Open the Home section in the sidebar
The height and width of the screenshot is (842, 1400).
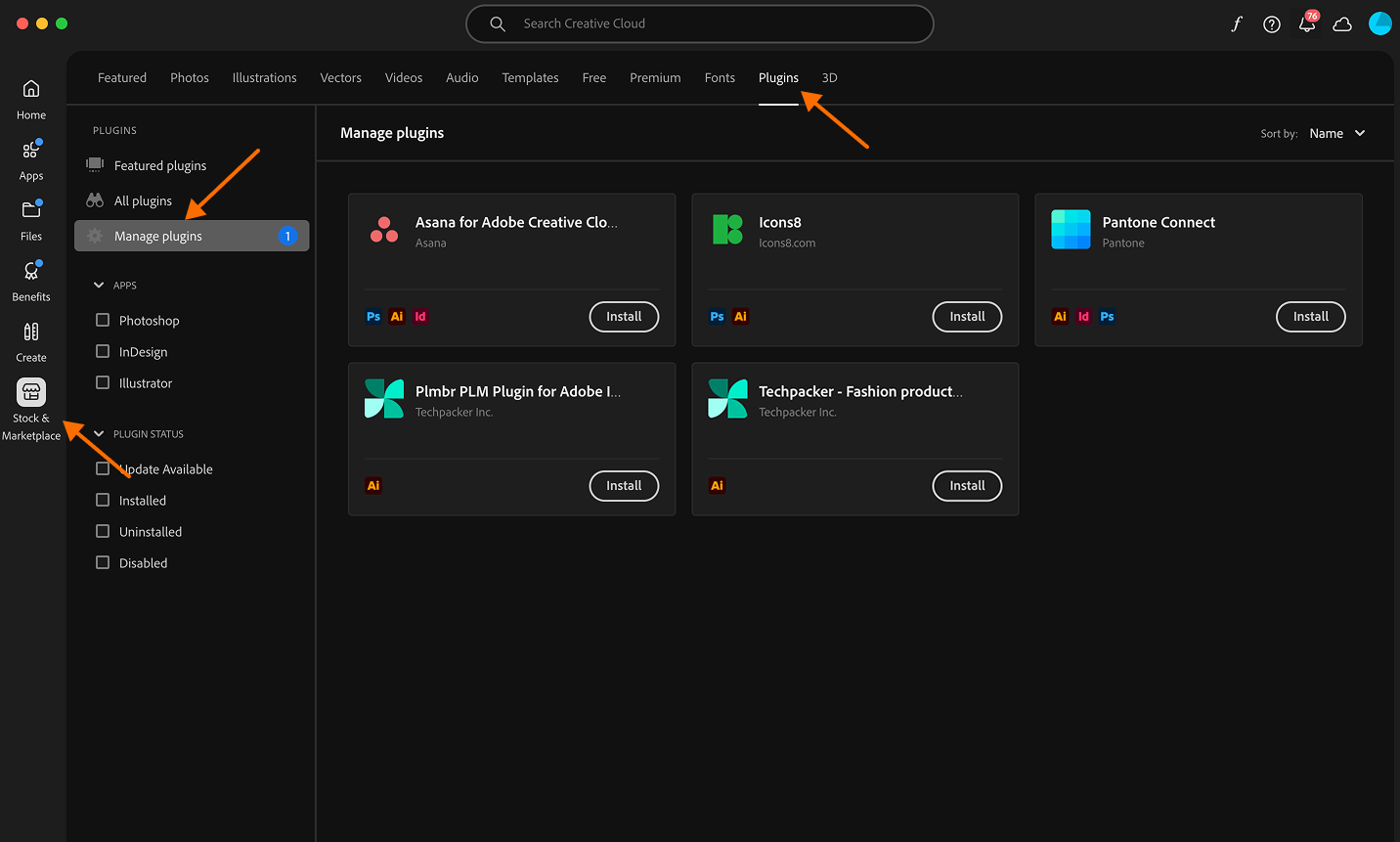30,98
